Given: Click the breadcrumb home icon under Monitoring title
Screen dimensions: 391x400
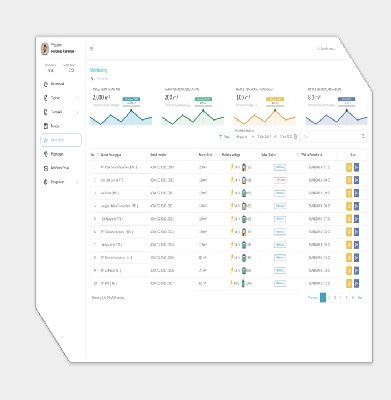Looking at the screenshot, I should point(92,79).
